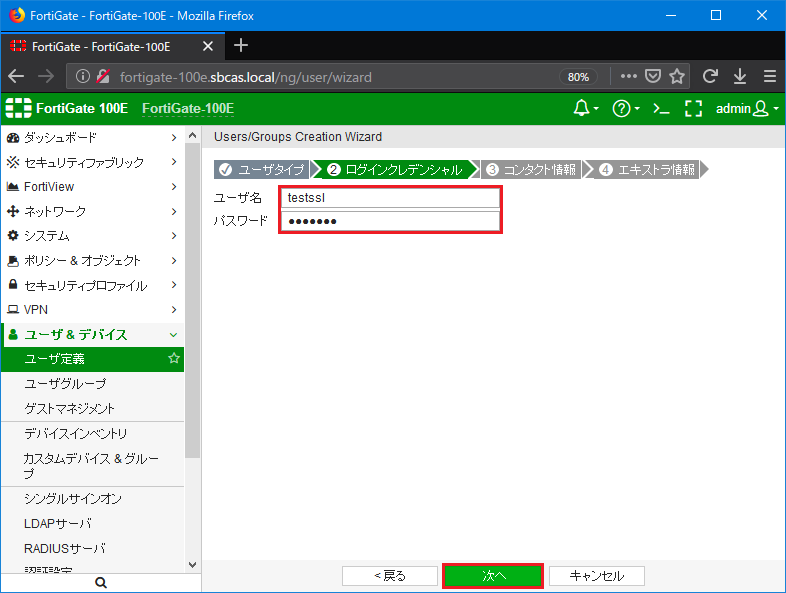Select step 3 コンタクト情報
Screen dimensions: 786x593
coord(531,169)
